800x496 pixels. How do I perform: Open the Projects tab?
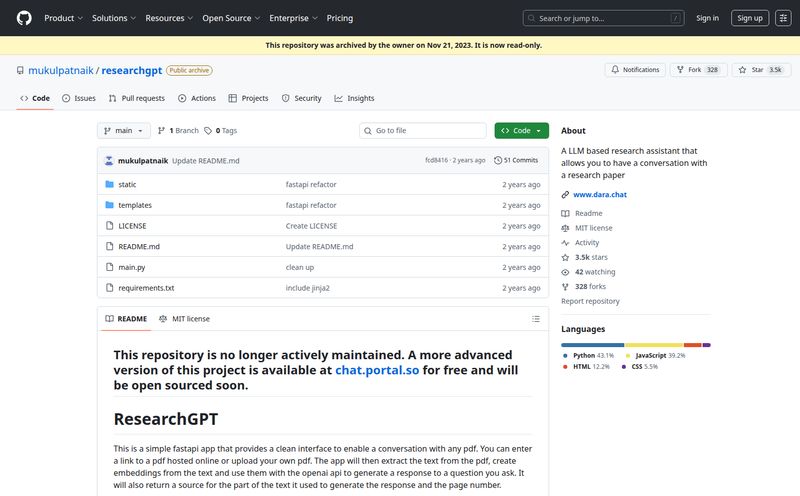click(x=248, y=98)
